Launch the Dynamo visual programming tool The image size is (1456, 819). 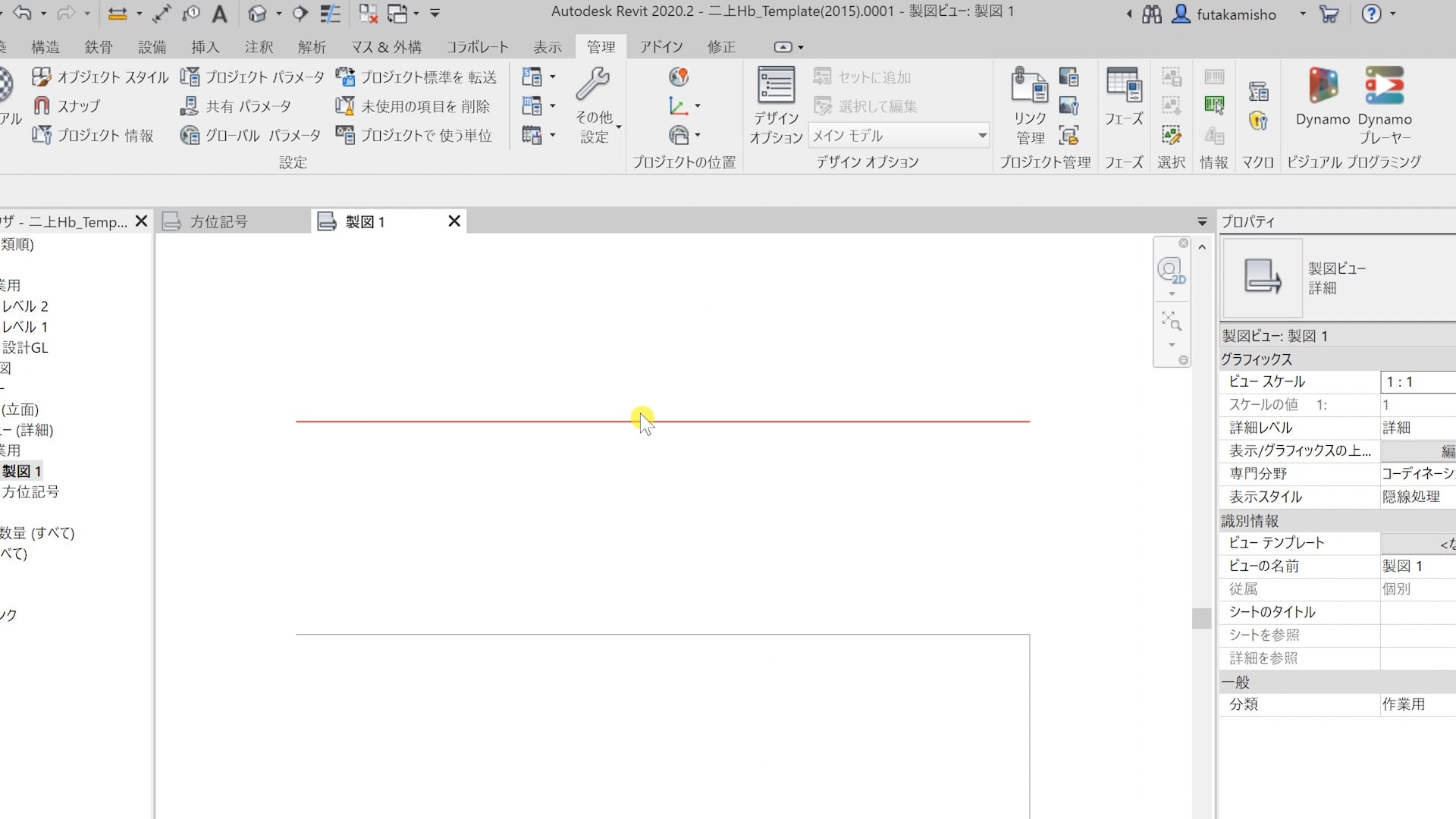pyautogui.click(x=1323, y=97)
